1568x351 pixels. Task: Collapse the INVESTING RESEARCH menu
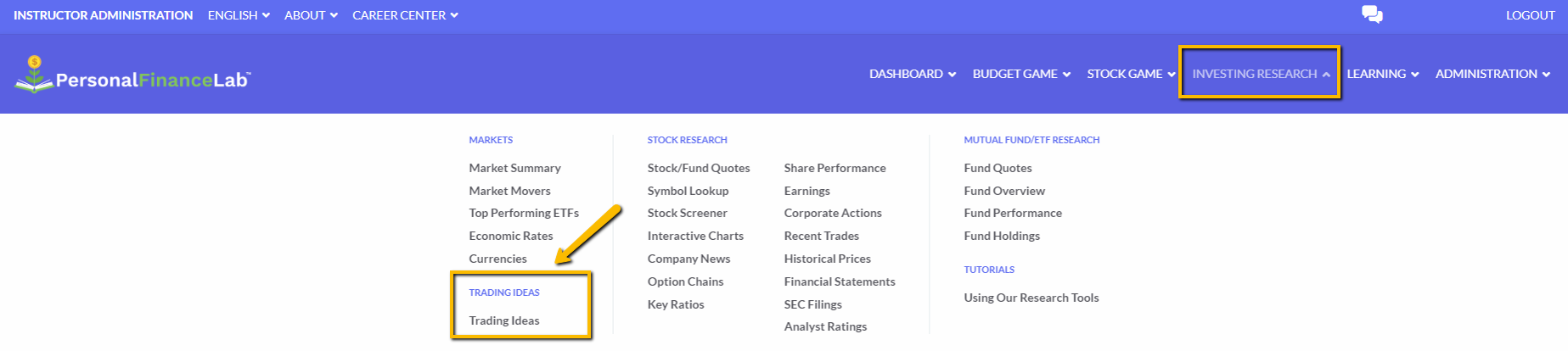[x=1261, y=74]
